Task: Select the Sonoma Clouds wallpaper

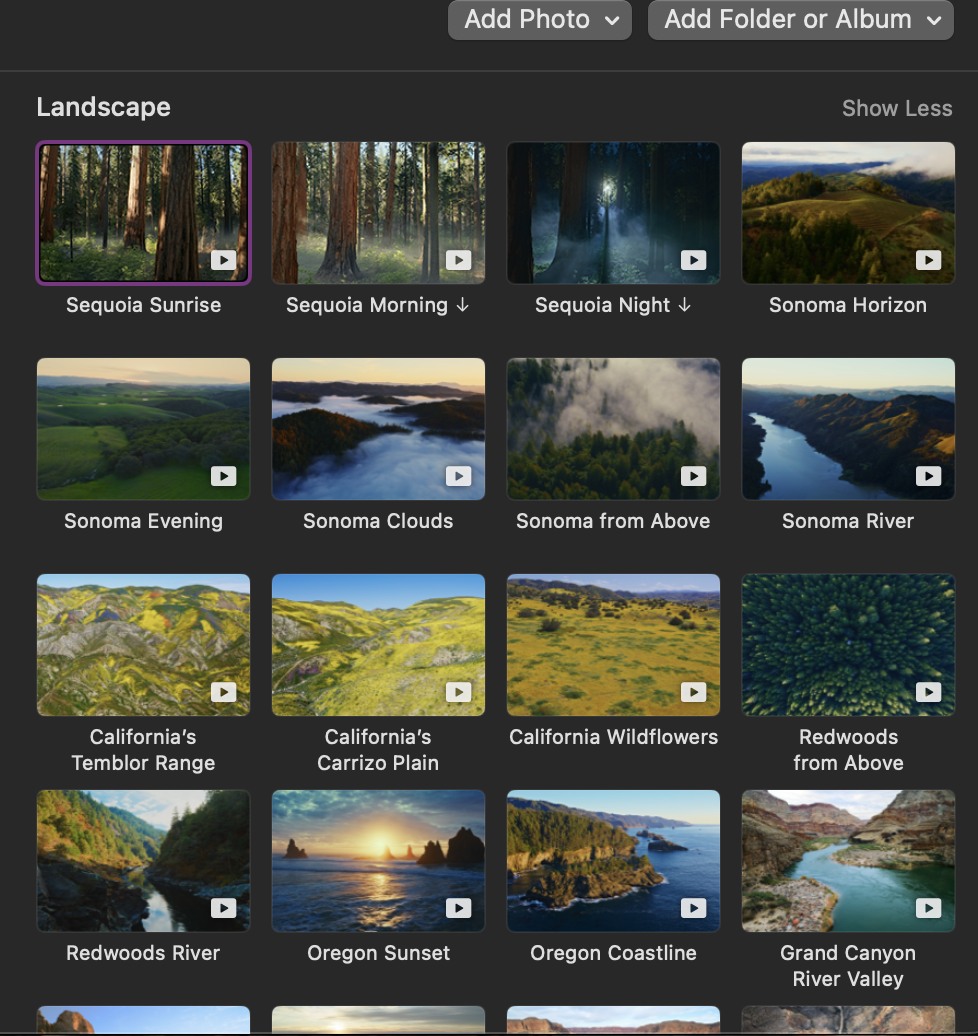Action: pyautogui.click(x=378, y=428)
